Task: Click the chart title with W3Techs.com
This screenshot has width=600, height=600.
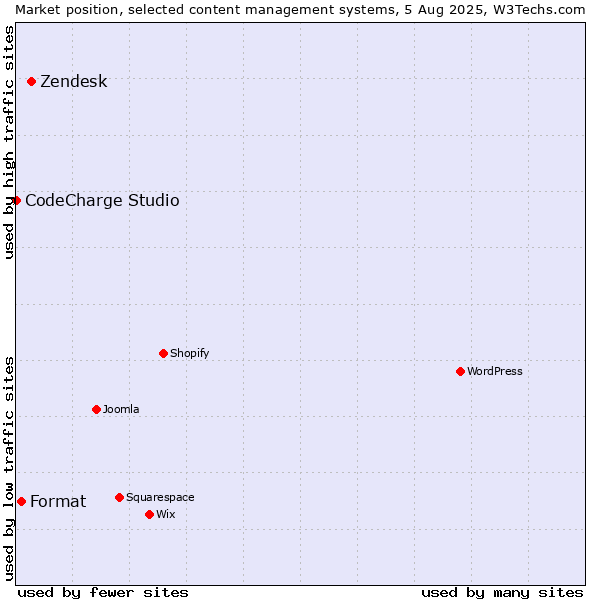Action: (x=300, y=10)
